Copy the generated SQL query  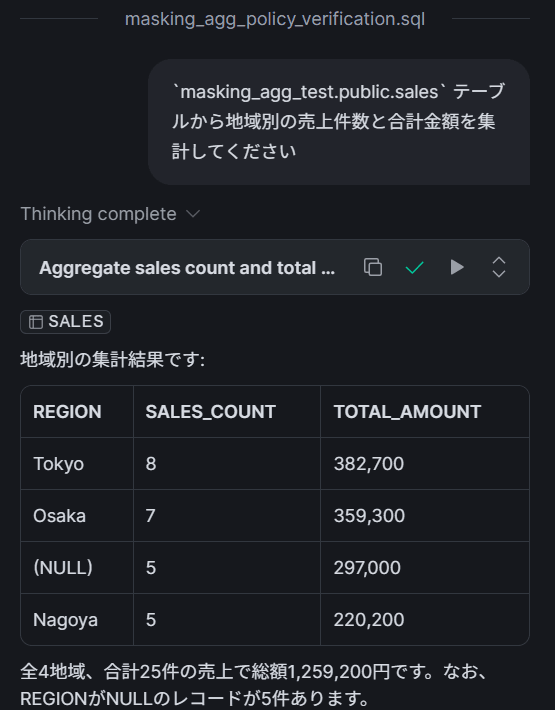[373, 267]
